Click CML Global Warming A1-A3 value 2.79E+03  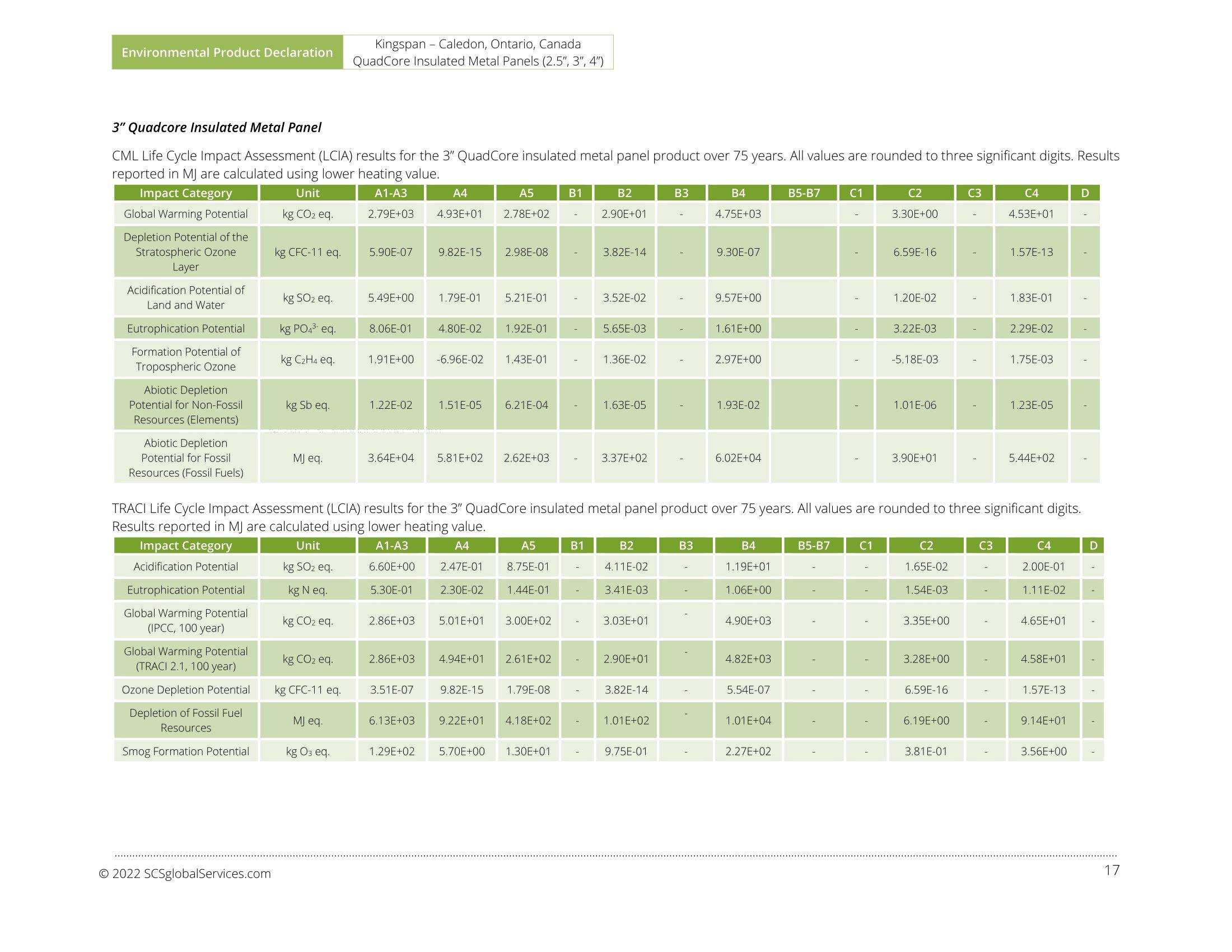click(x=391, y=214)
